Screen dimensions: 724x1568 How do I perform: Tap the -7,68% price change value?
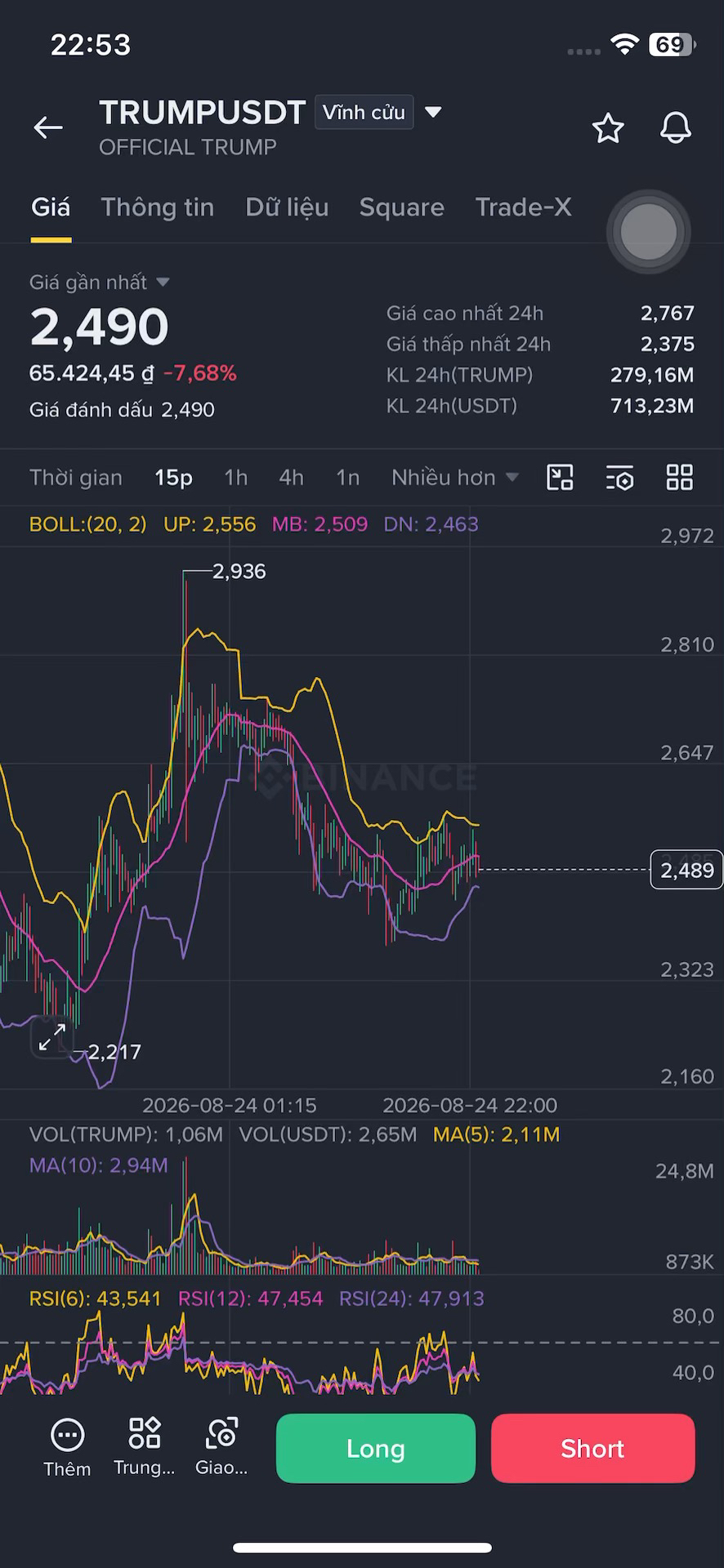coord(200,374)
